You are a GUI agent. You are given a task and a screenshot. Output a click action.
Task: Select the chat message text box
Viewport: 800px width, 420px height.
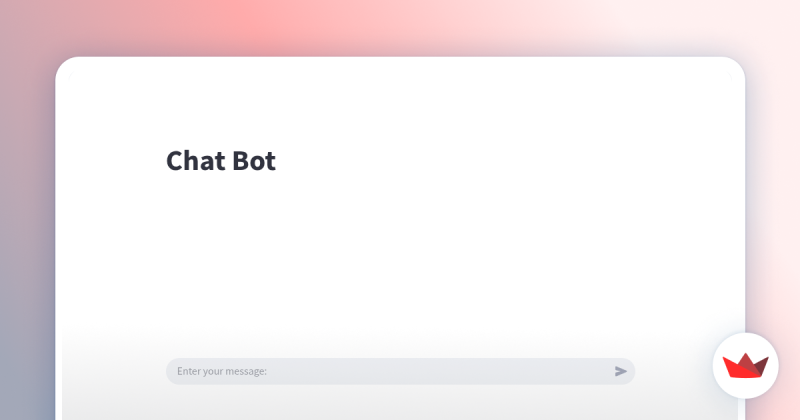[x=400, y=372]
